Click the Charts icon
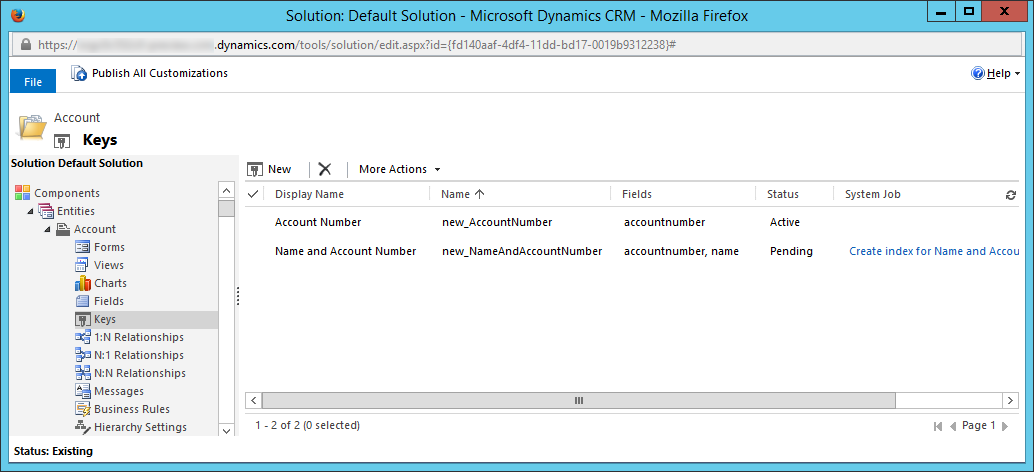The image size is (1034, 472). pos(82,283)
